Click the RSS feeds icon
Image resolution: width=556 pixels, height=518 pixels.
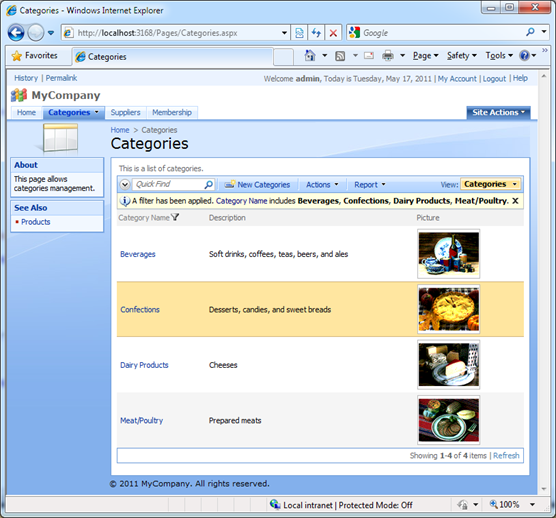340,56
